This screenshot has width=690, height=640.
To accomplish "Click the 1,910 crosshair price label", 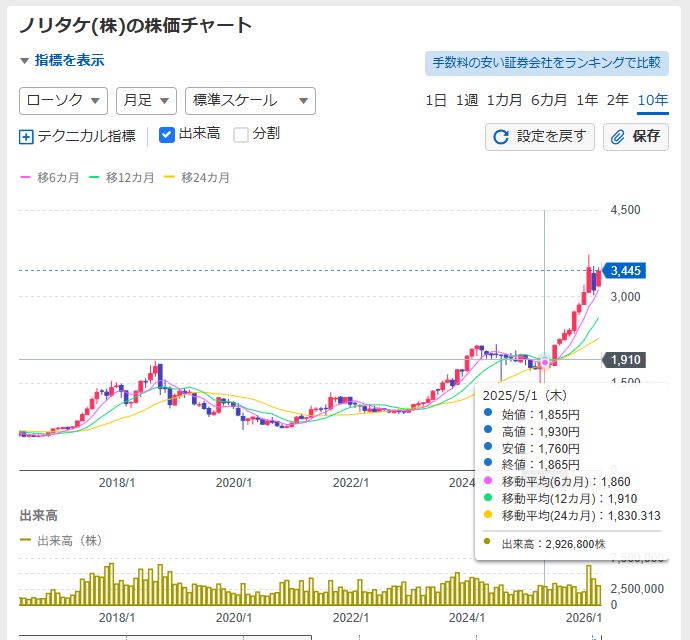I will point(624,360).
